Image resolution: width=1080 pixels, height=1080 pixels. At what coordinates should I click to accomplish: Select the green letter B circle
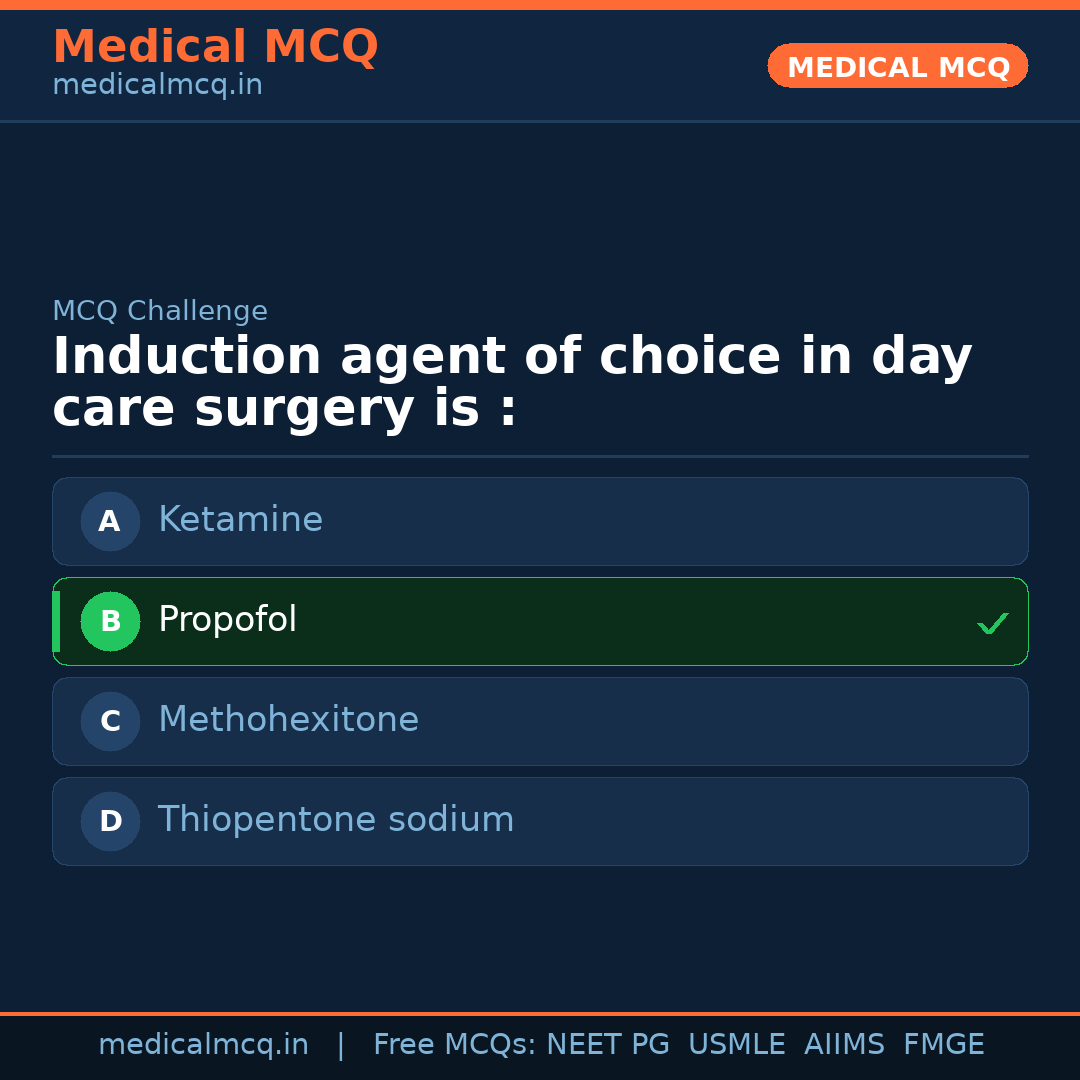point(110,621)
